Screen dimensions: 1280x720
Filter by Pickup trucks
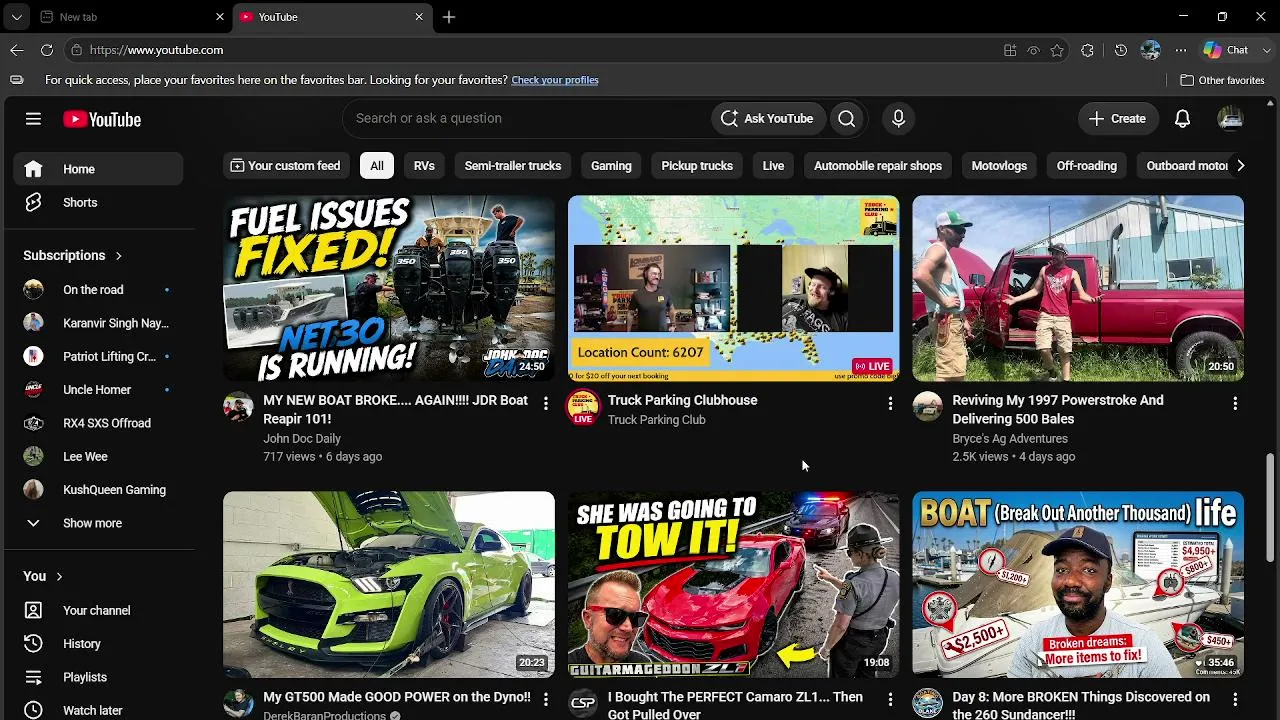click(x=697, y=166)
